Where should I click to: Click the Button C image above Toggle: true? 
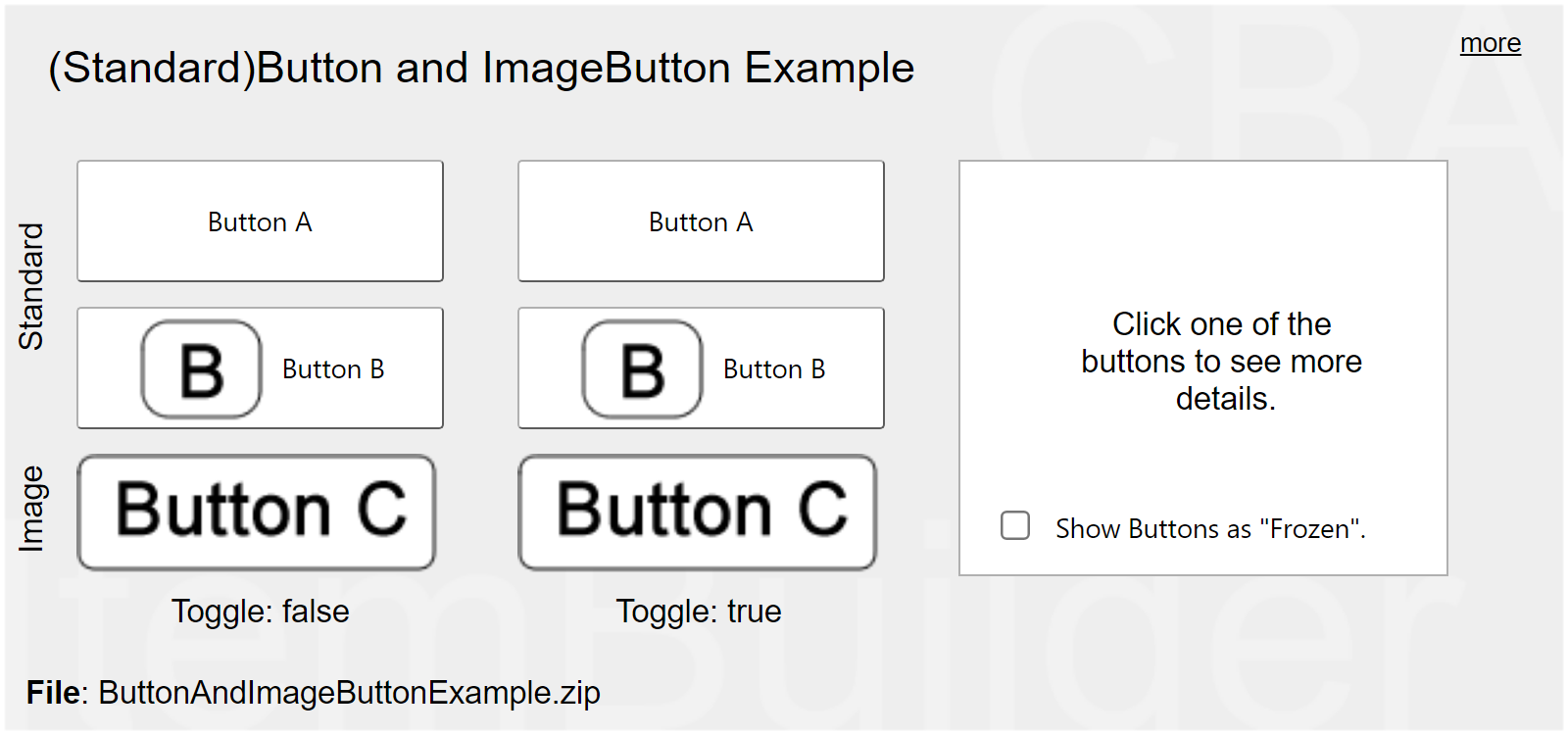tap(698, 512)
